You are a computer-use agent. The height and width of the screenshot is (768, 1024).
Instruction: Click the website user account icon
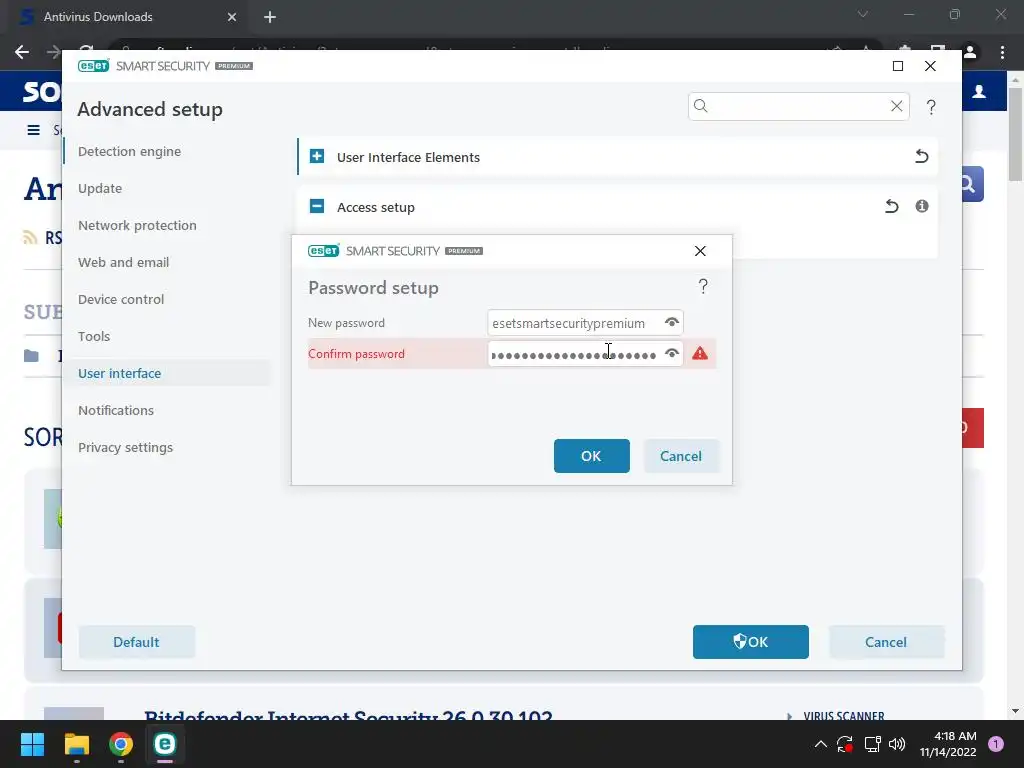click(979, 91)
